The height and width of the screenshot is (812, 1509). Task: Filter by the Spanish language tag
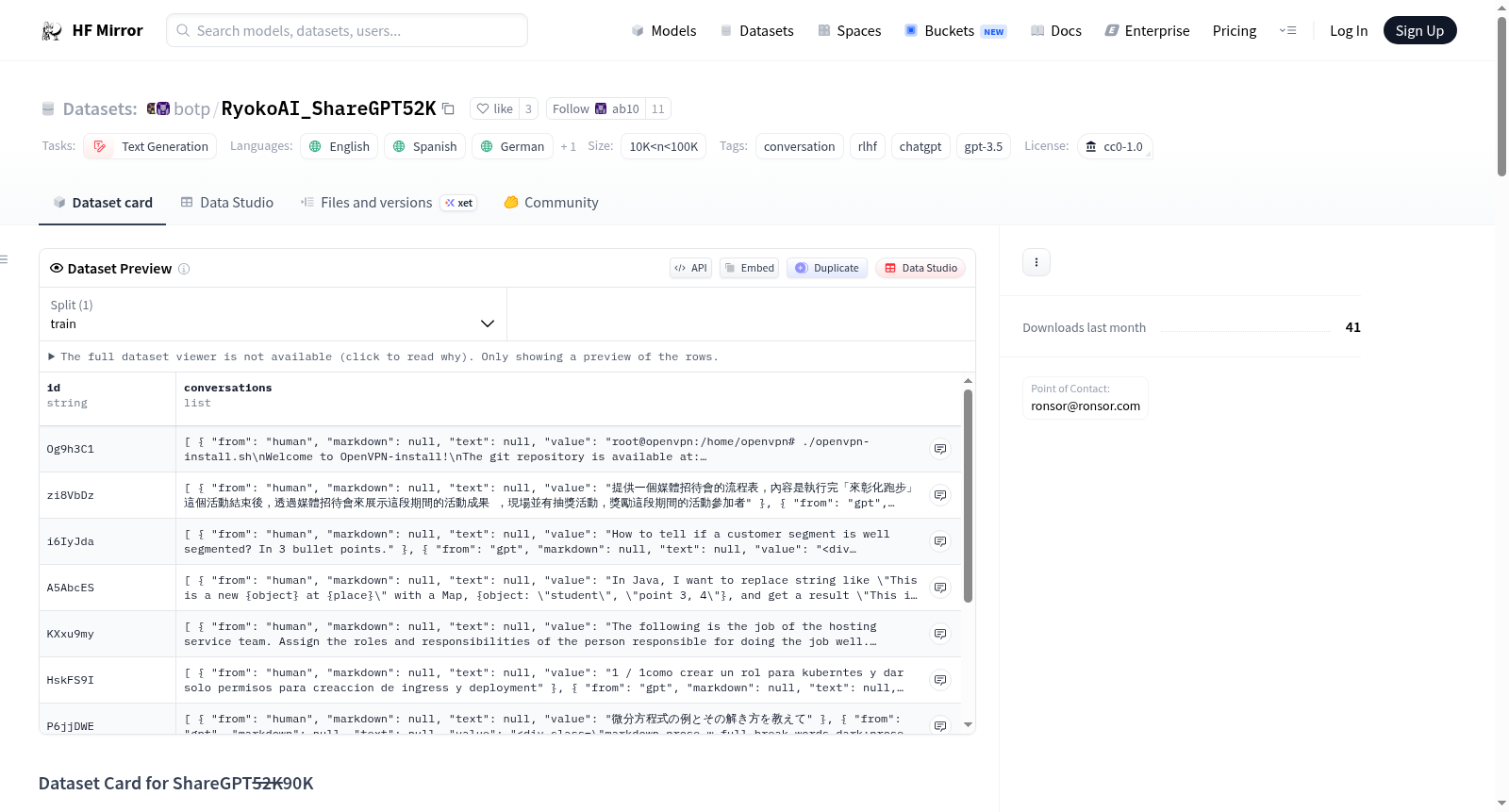click(x=424, y=147)
